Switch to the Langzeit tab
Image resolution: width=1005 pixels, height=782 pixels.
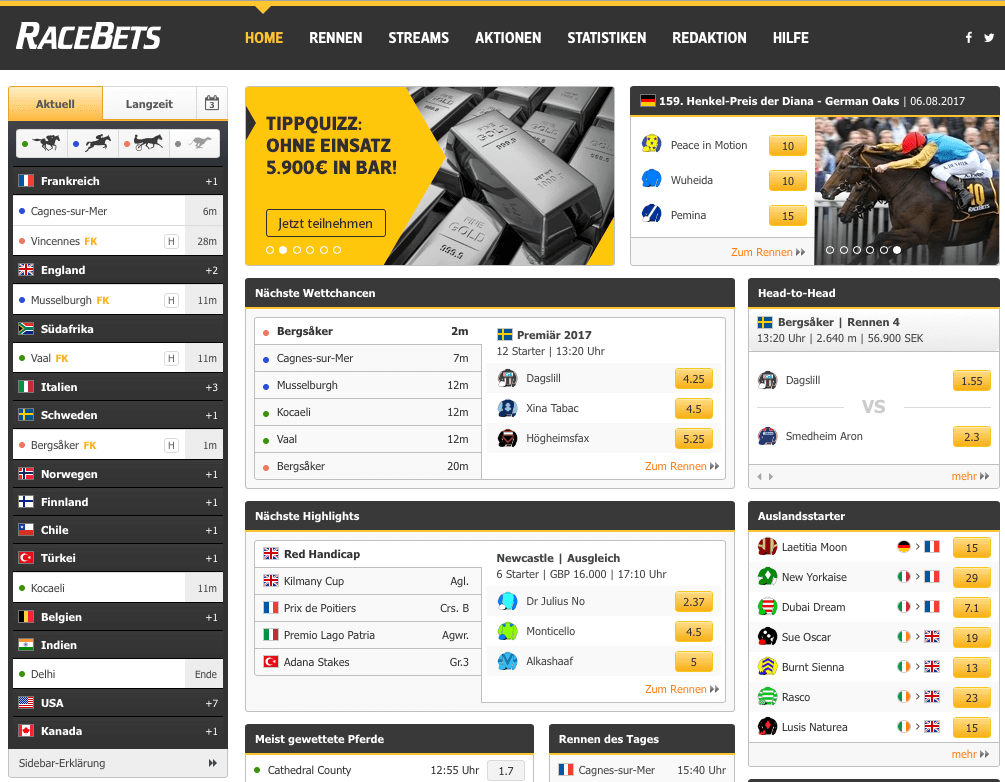click(149, 104)
